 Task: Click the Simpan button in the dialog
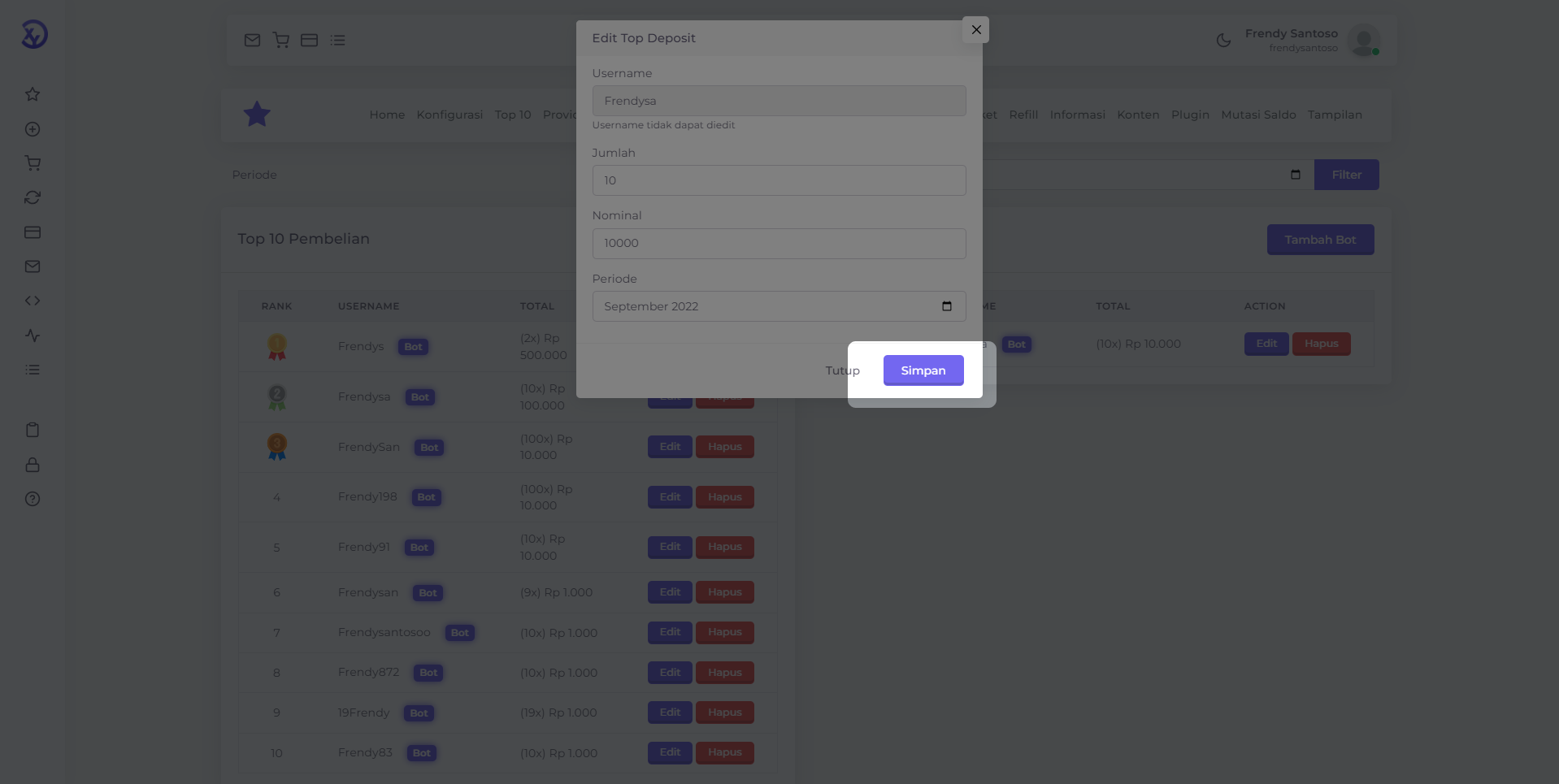coord(923,370)
